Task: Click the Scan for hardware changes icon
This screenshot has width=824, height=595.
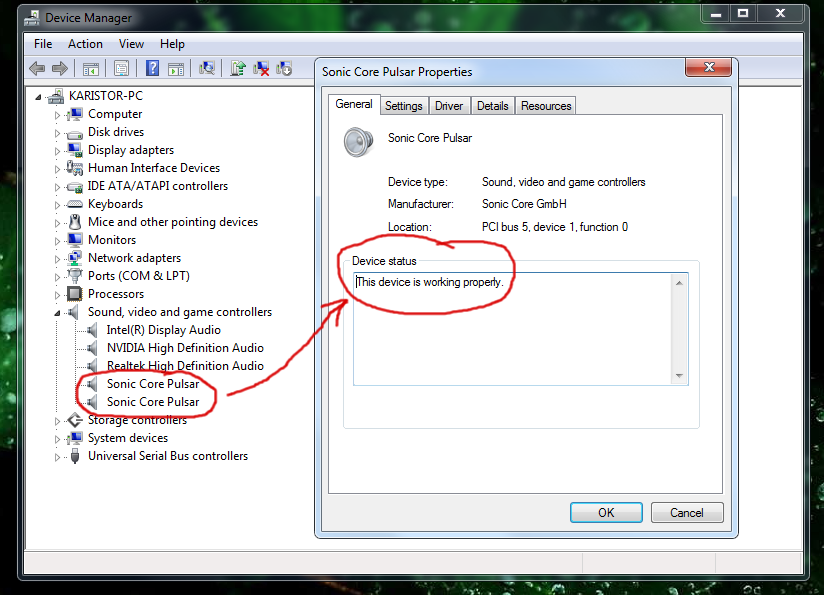Action: coord(207,68)
